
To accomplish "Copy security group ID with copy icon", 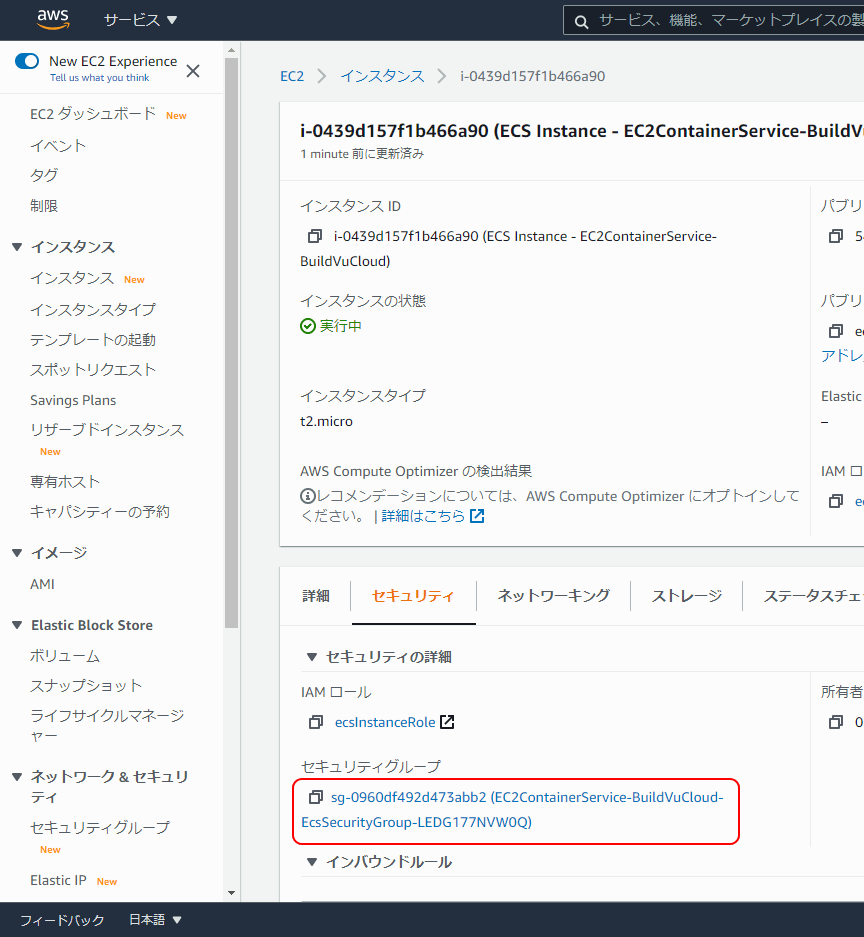I will (315, 797).
